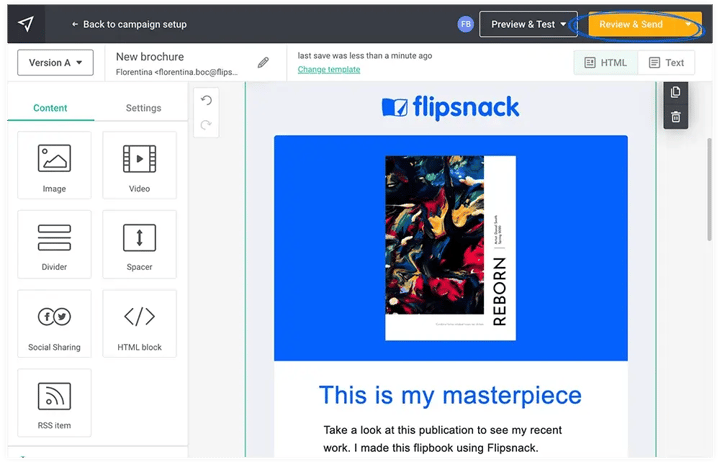Click the redo arrow icon
The width and height of the screenshot is (720, 462).
point(206,124)
